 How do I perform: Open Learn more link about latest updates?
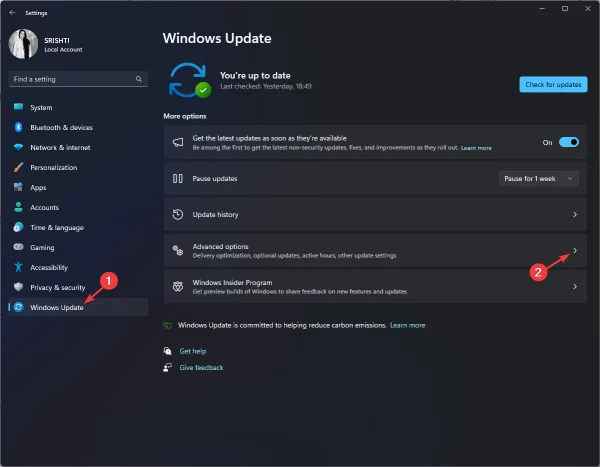476,148
